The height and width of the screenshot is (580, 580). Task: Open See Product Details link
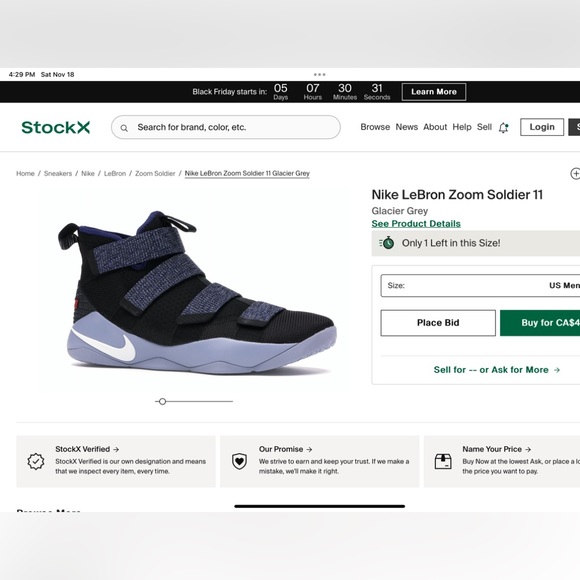click(416, 224)
